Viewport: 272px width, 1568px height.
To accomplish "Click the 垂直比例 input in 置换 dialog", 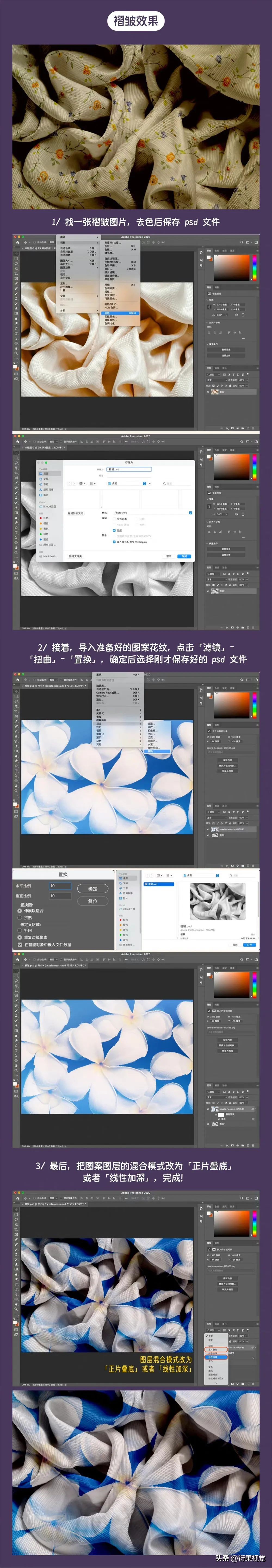I will pyautogui.click(x=60, y=896).
